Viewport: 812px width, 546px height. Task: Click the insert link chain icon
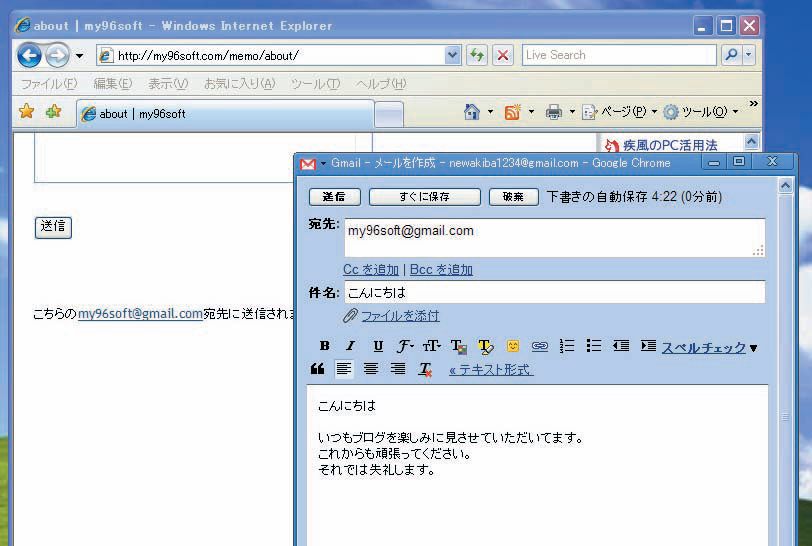coord(540,346)
